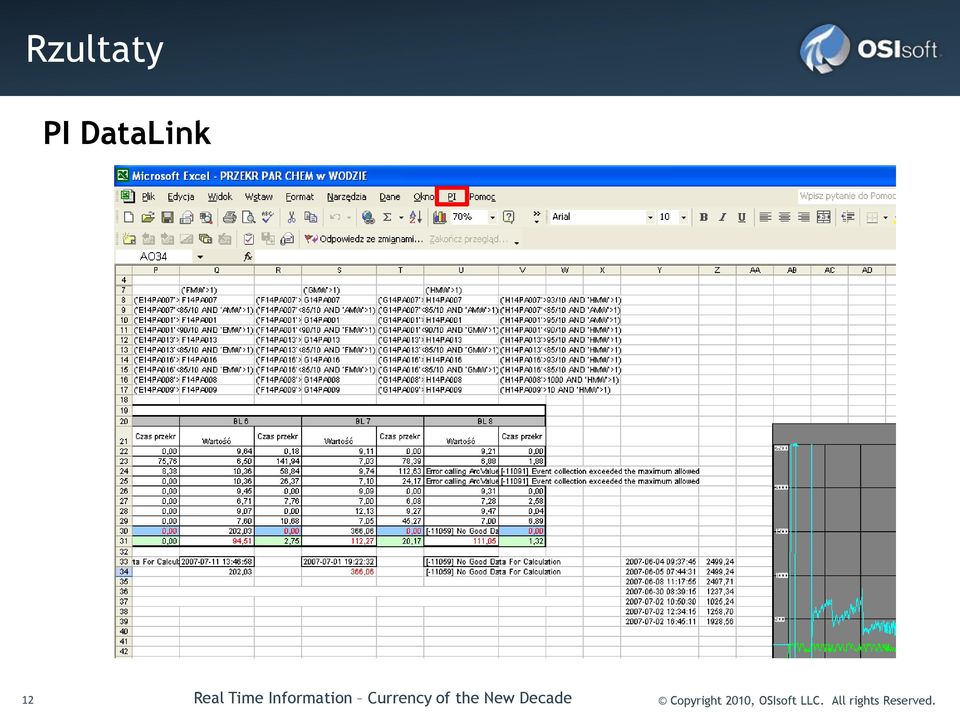Image resolution: width=960 pixels, height=712 pixels.
Task: Expand the Borders dropdown arrow
Action: pos(885,217)
